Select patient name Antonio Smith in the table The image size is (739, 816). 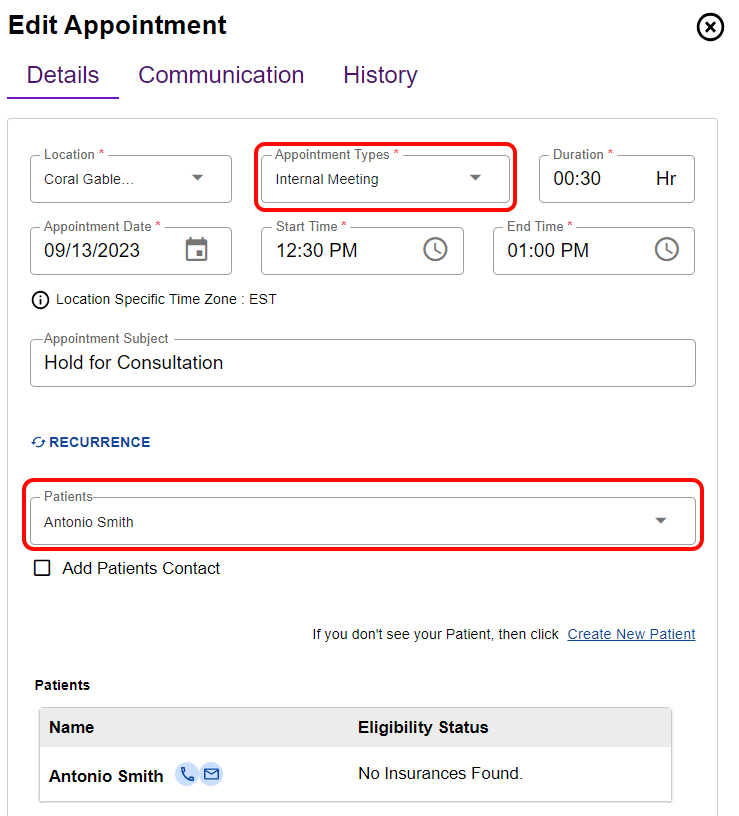click(106, 774)
